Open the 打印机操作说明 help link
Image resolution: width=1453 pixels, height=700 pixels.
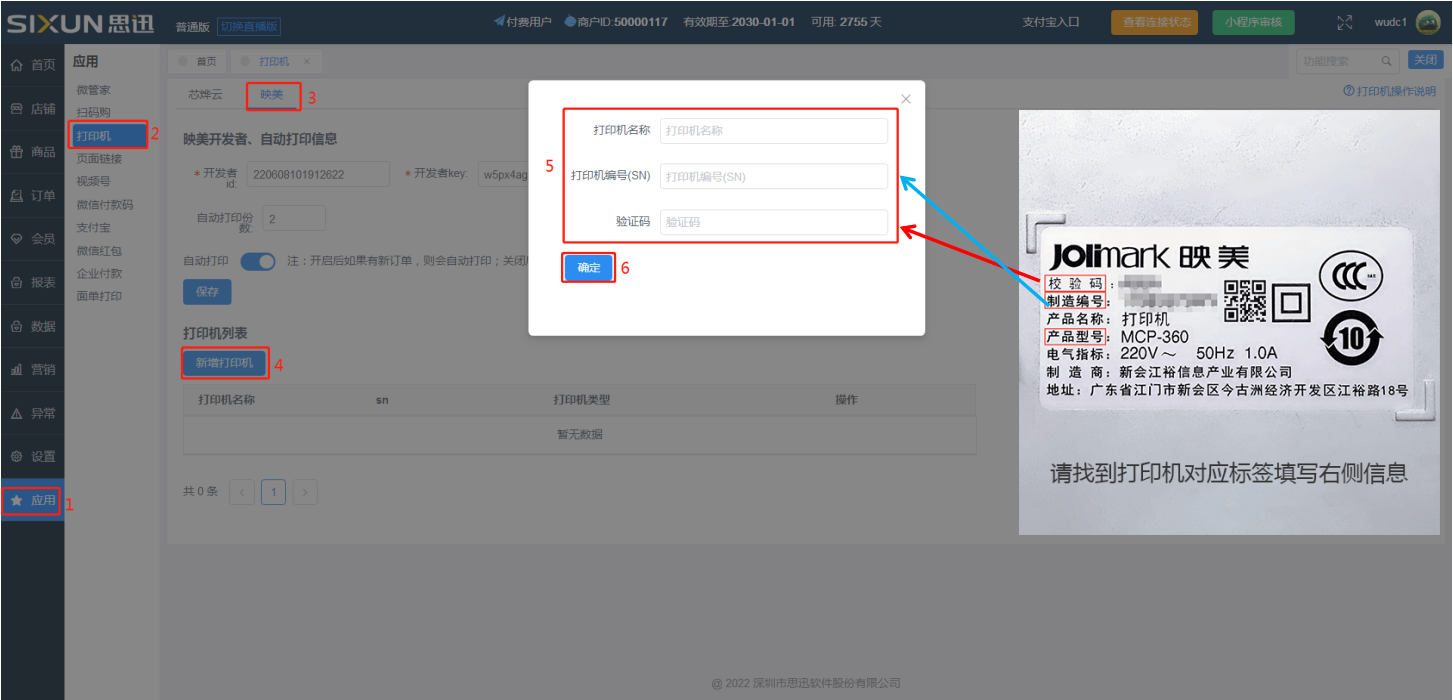(x=1389, y=91)
